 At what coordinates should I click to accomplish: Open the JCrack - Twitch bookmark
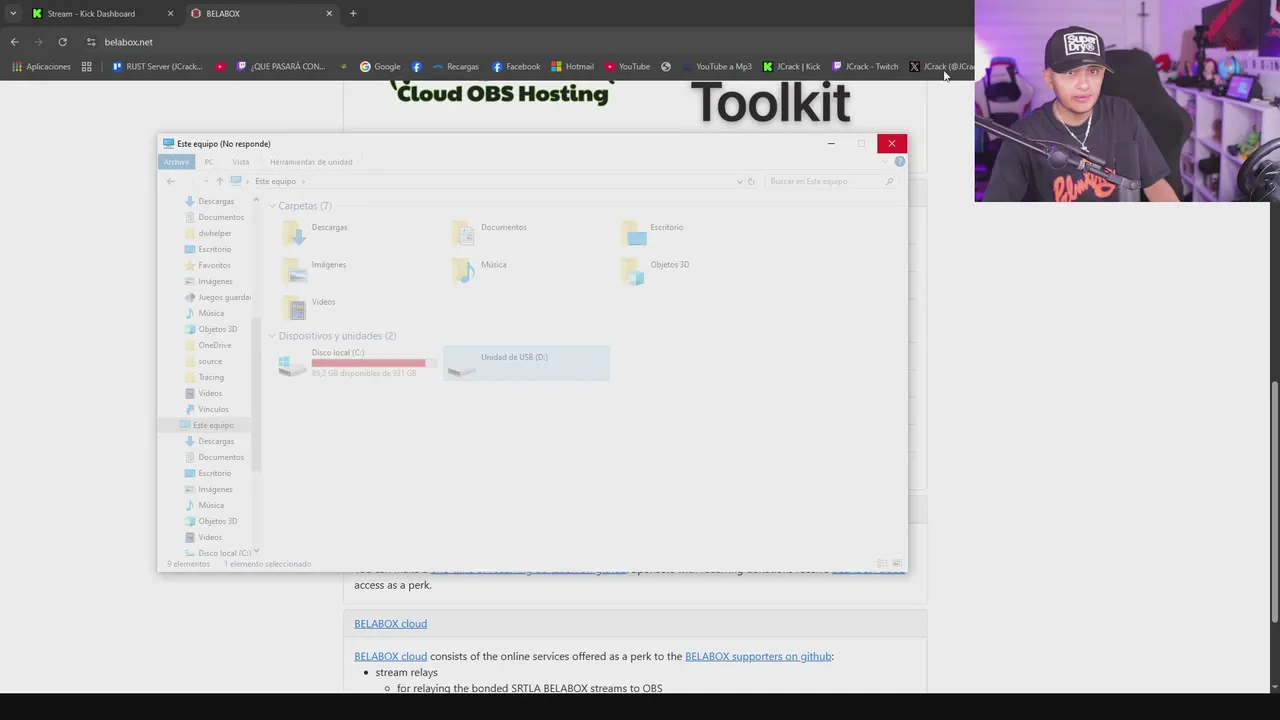point(865,67)
